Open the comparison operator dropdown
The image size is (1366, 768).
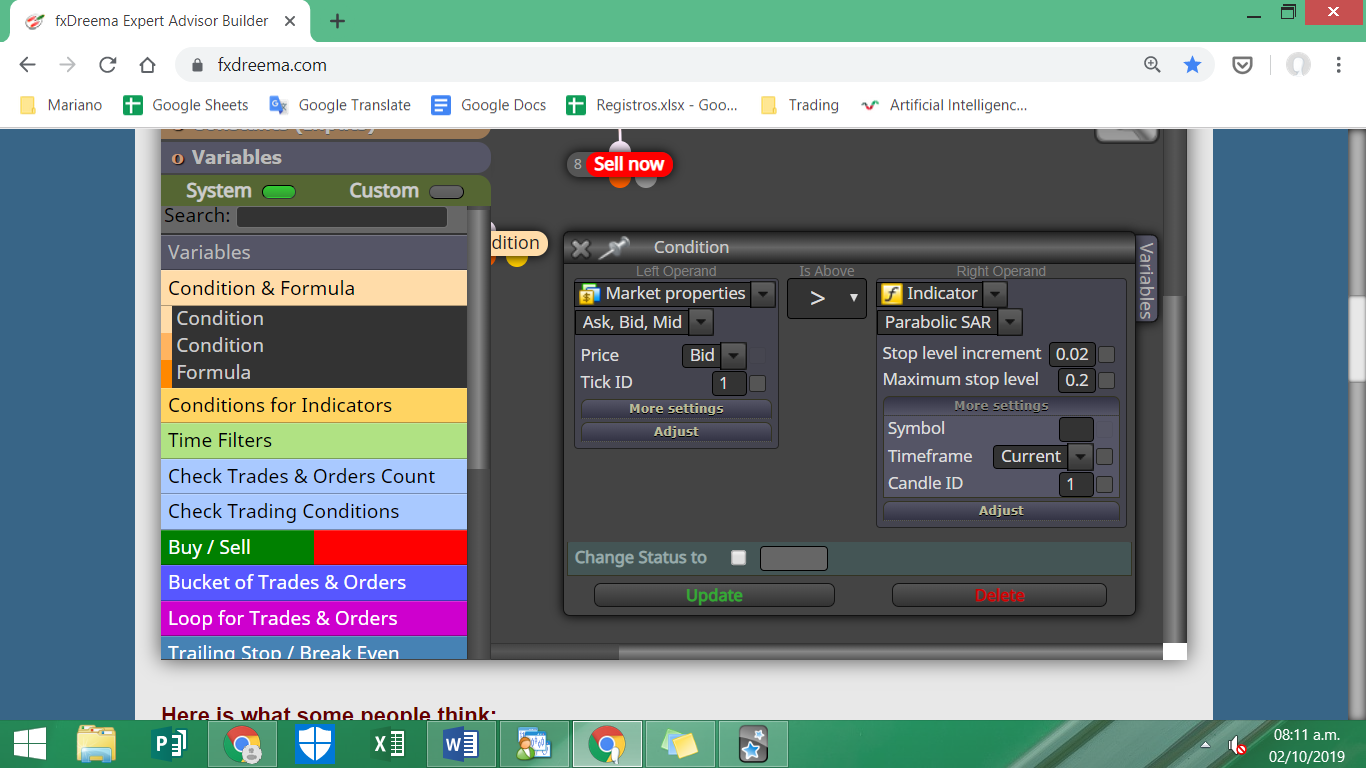click(x=827, y=298)
